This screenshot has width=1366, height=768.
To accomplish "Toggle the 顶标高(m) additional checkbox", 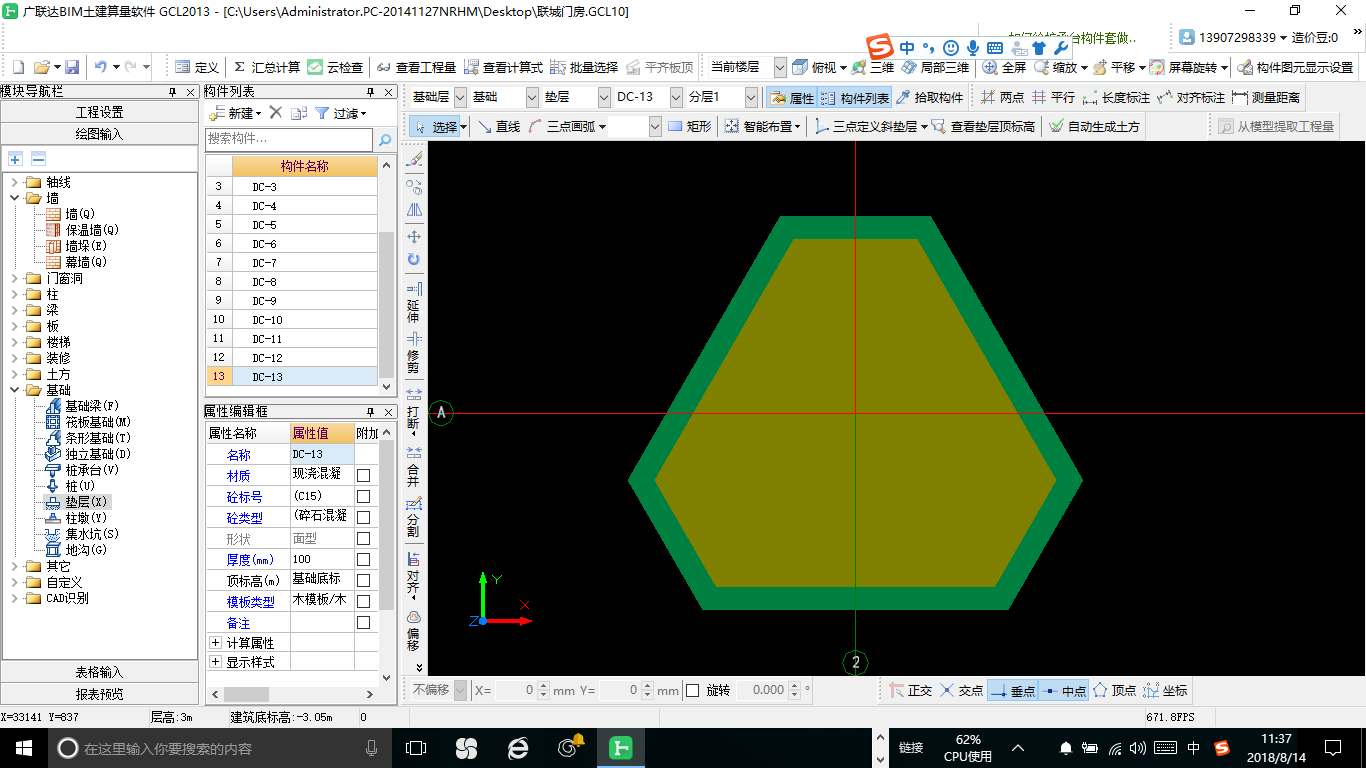I will [364, 581].
